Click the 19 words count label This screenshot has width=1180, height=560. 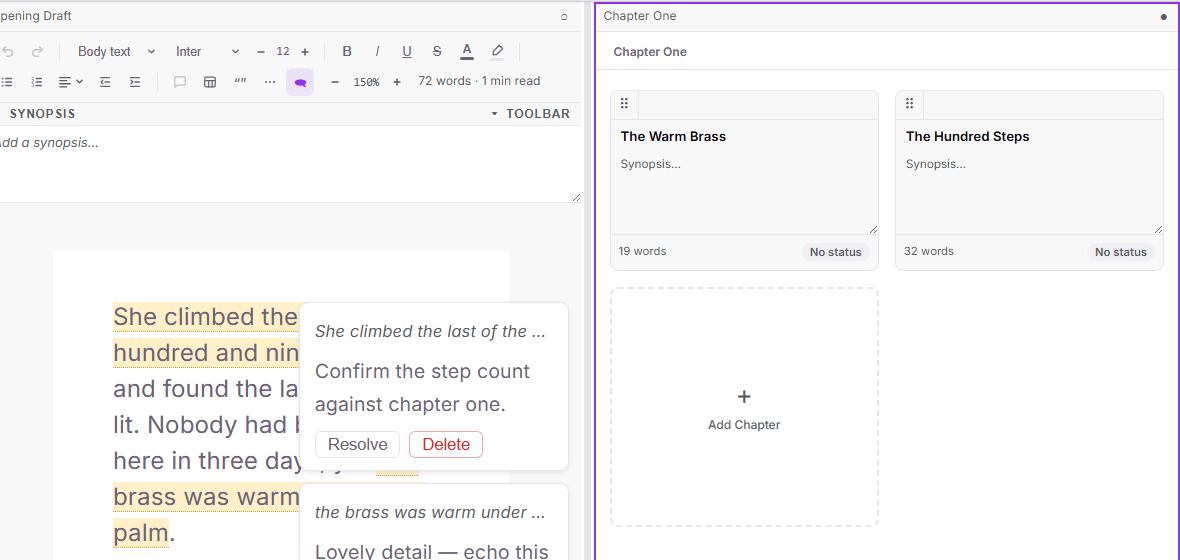click(x=642, y=251)
